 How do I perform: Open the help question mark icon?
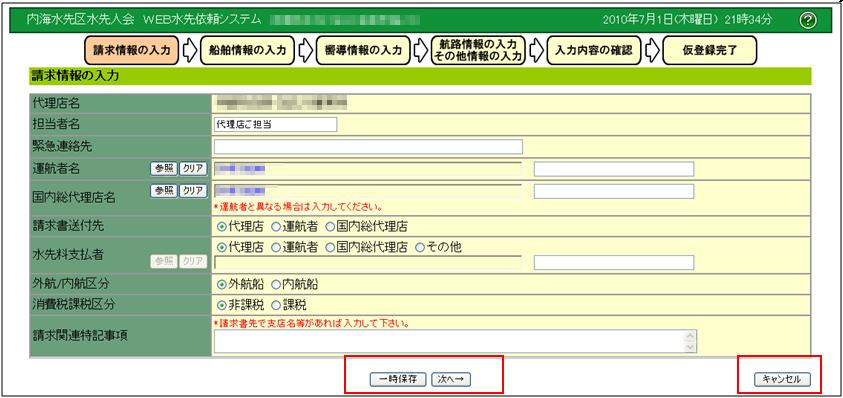[808, 20]
